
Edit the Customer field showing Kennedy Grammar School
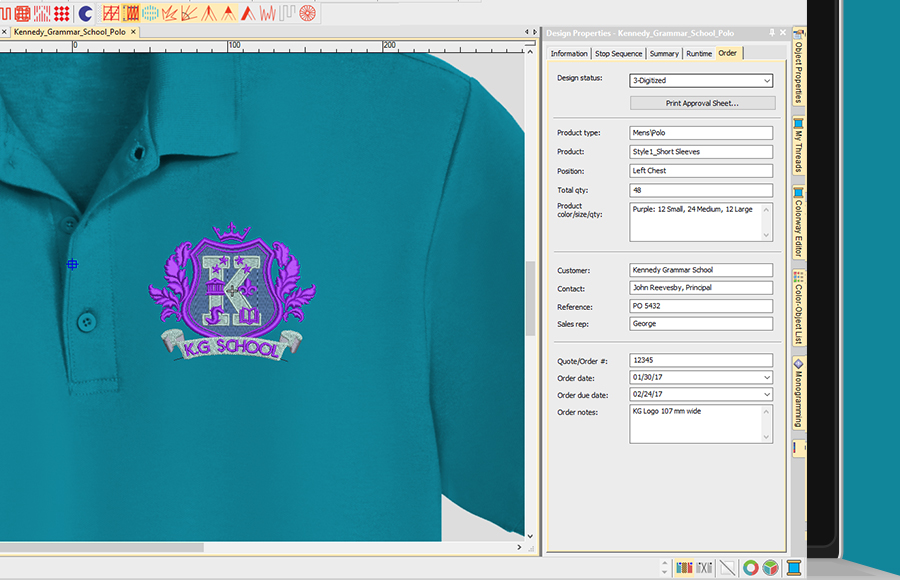[698, 269]
